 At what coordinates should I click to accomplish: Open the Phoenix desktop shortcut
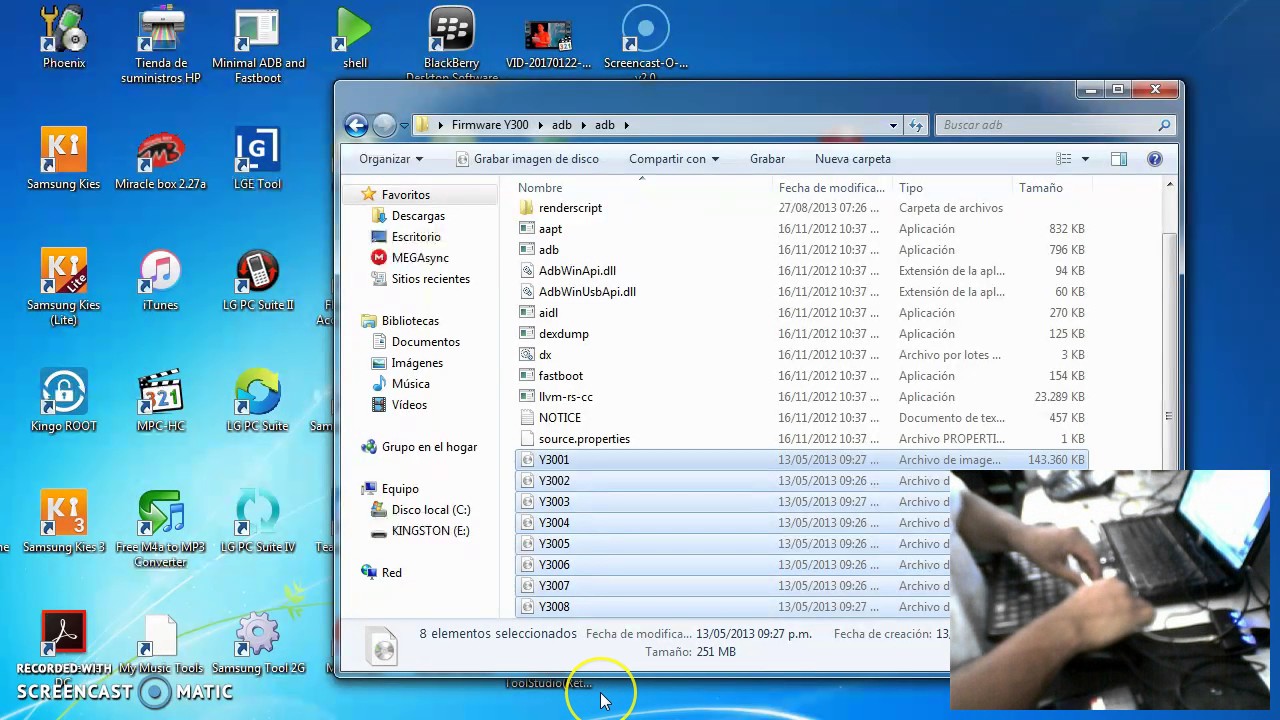pyautogui.click(x=64, y=38)
